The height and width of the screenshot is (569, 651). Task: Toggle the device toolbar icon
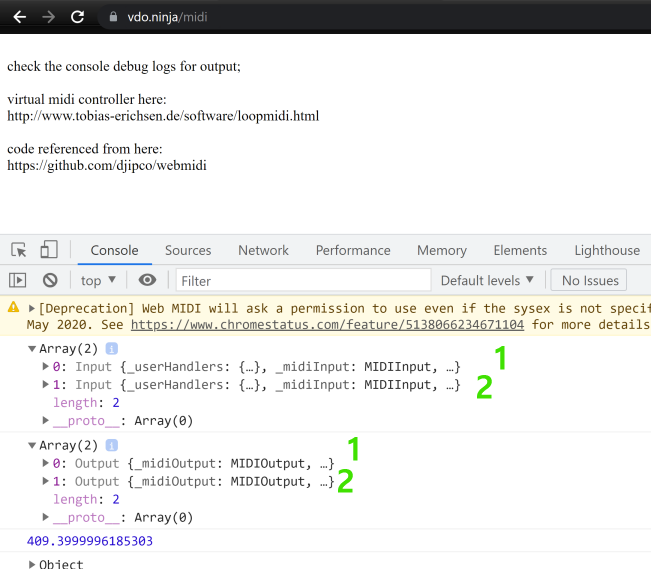coord(49,250)
